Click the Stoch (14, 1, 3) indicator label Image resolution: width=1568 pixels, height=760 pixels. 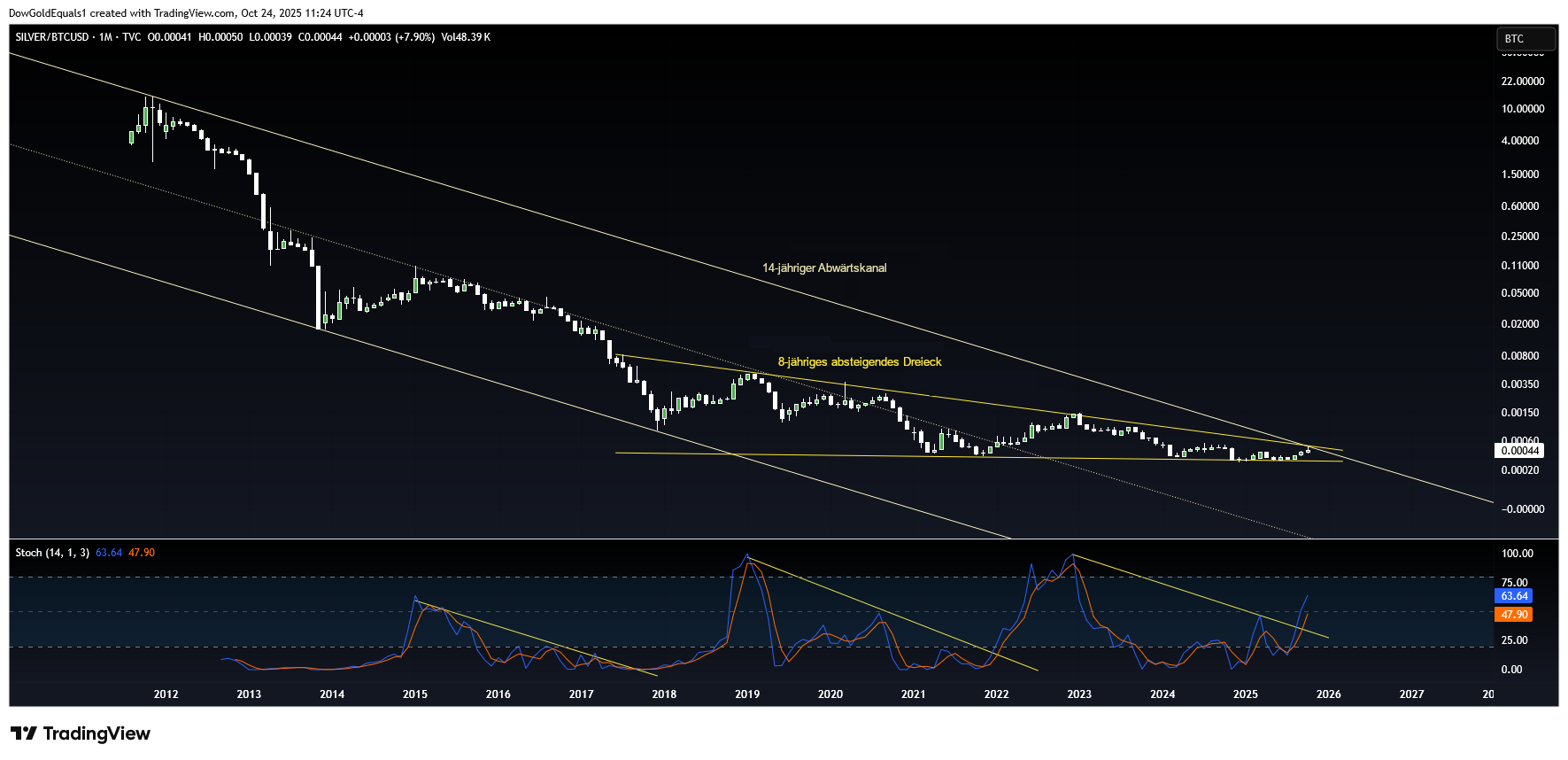[52, 553]
